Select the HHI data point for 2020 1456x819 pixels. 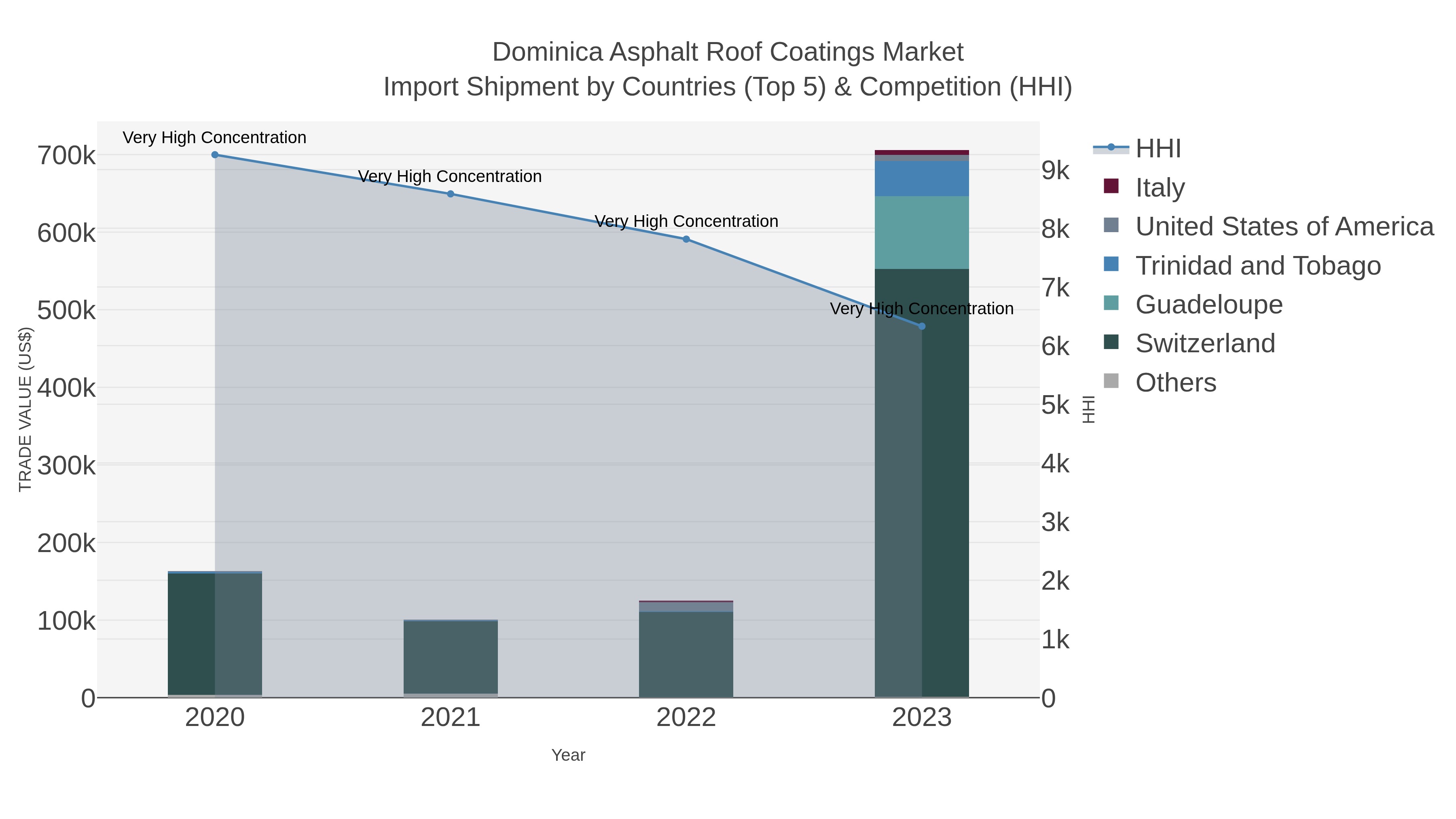[x=215, y=154]
